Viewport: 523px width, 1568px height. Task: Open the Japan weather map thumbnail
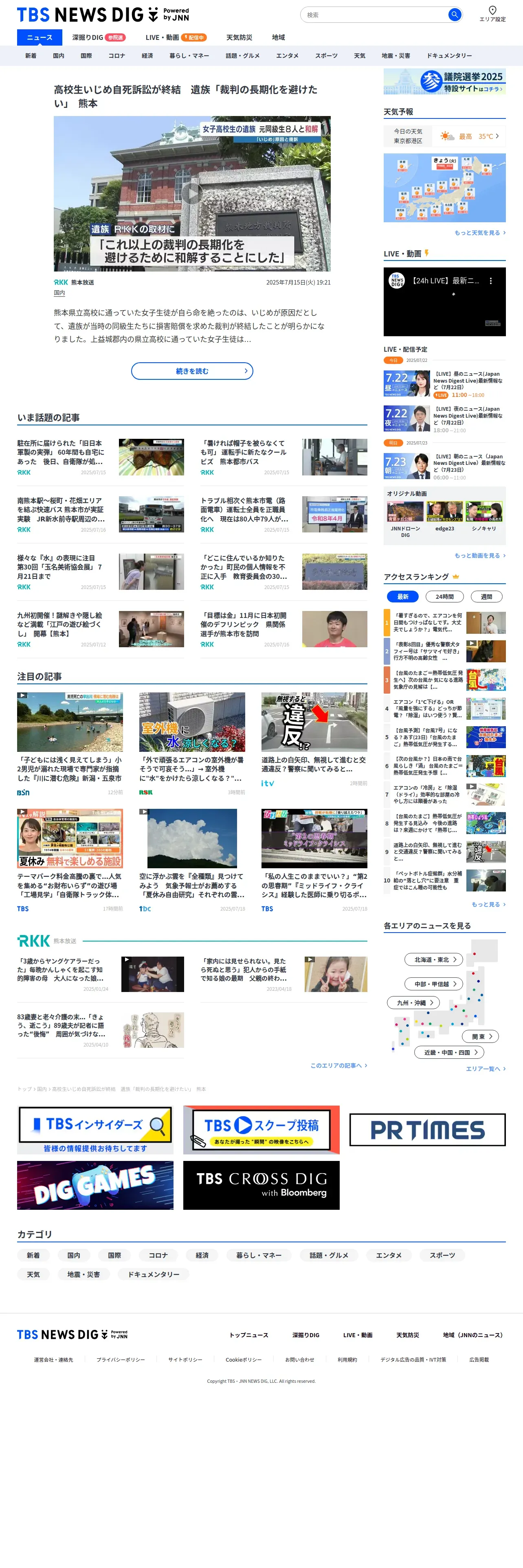(444, 188)
